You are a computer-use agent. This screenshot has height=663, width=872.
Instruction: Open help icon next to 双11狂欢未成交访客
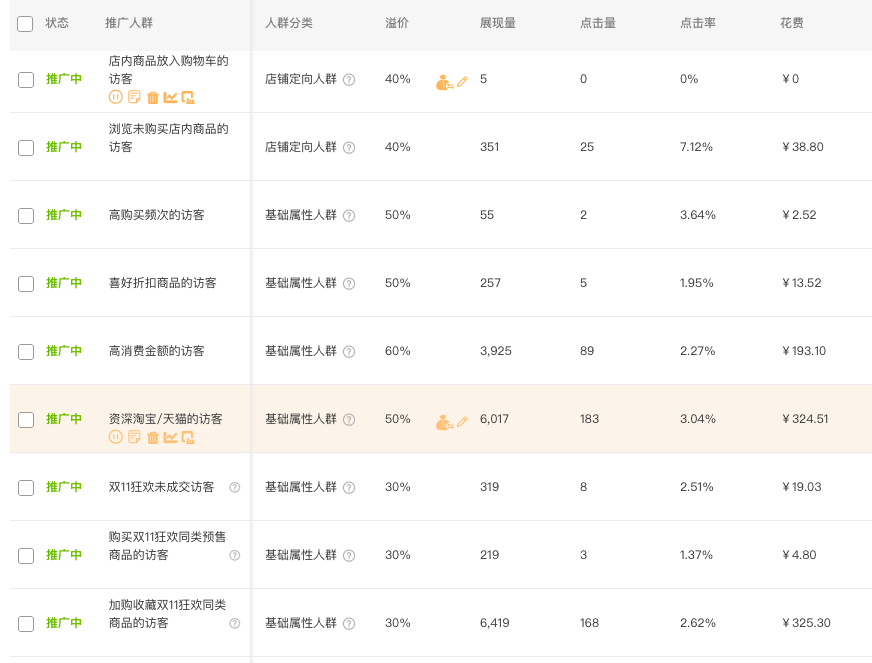(x=236, y=487)
